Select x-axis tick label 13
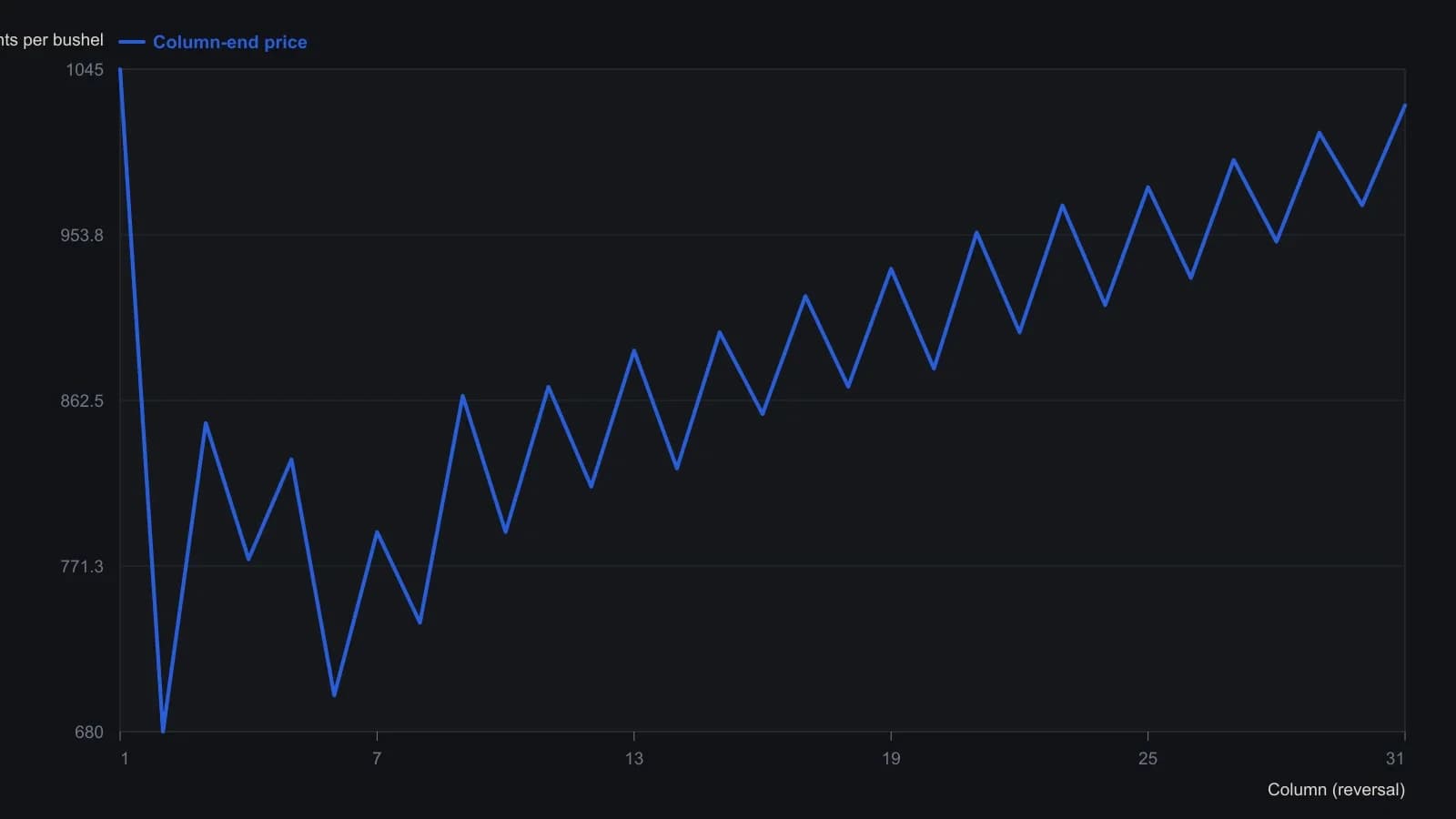This screenshot has width=1456, height=819. [x=634, y=758]
